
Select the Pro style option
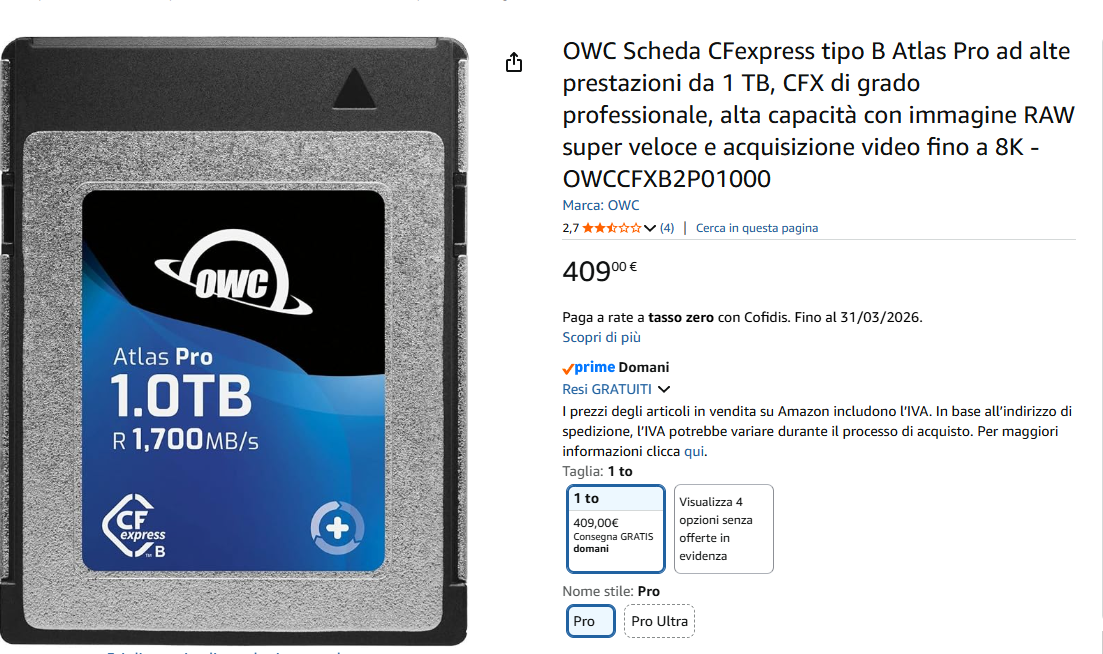tap(590, 621)
